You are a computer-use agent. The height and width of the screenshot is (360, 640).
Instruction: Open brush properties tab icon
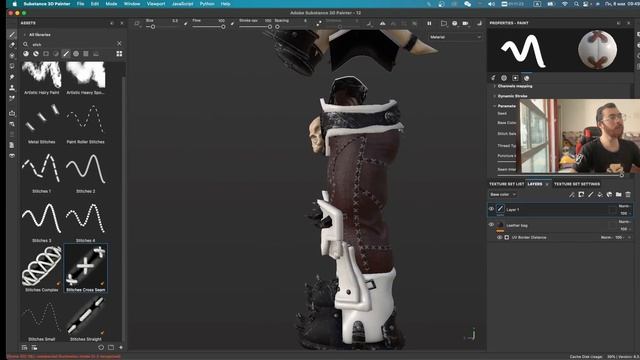493,78
